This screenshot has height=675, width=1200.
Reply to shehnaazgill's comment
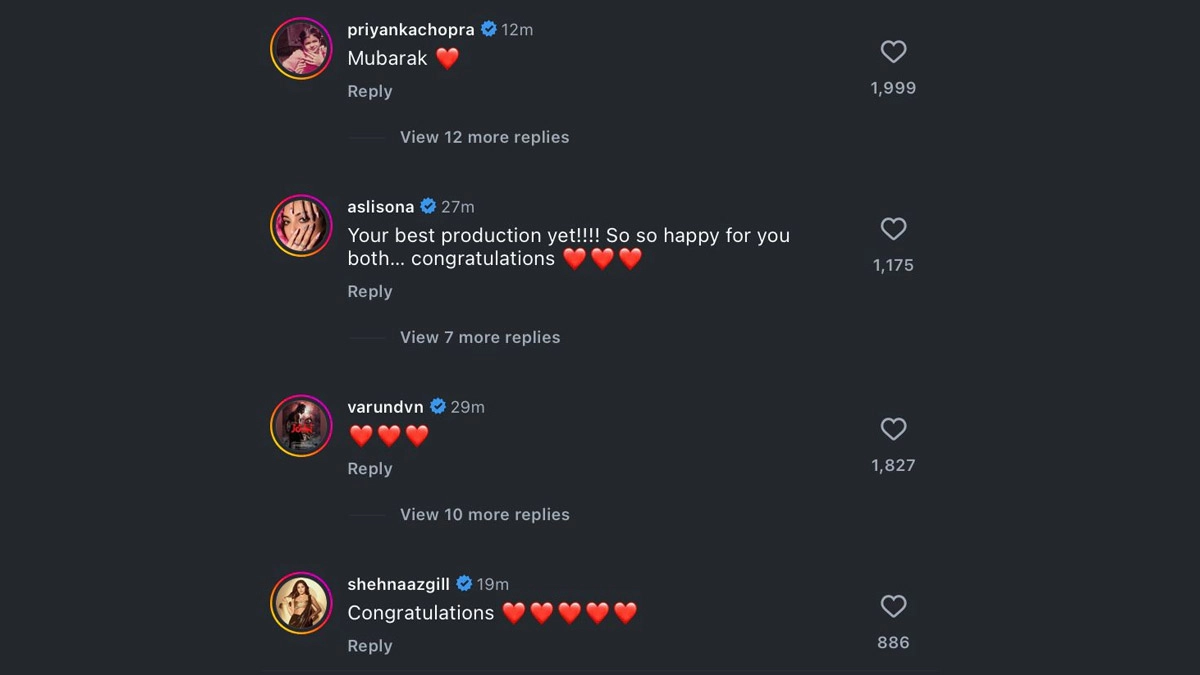point(369,646)
